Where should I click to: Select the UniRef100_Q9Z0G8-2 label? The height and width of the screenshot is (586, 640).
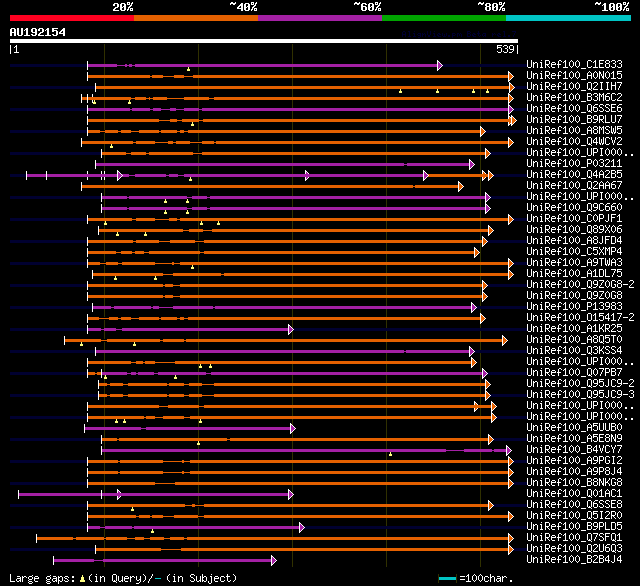[580, 284]
